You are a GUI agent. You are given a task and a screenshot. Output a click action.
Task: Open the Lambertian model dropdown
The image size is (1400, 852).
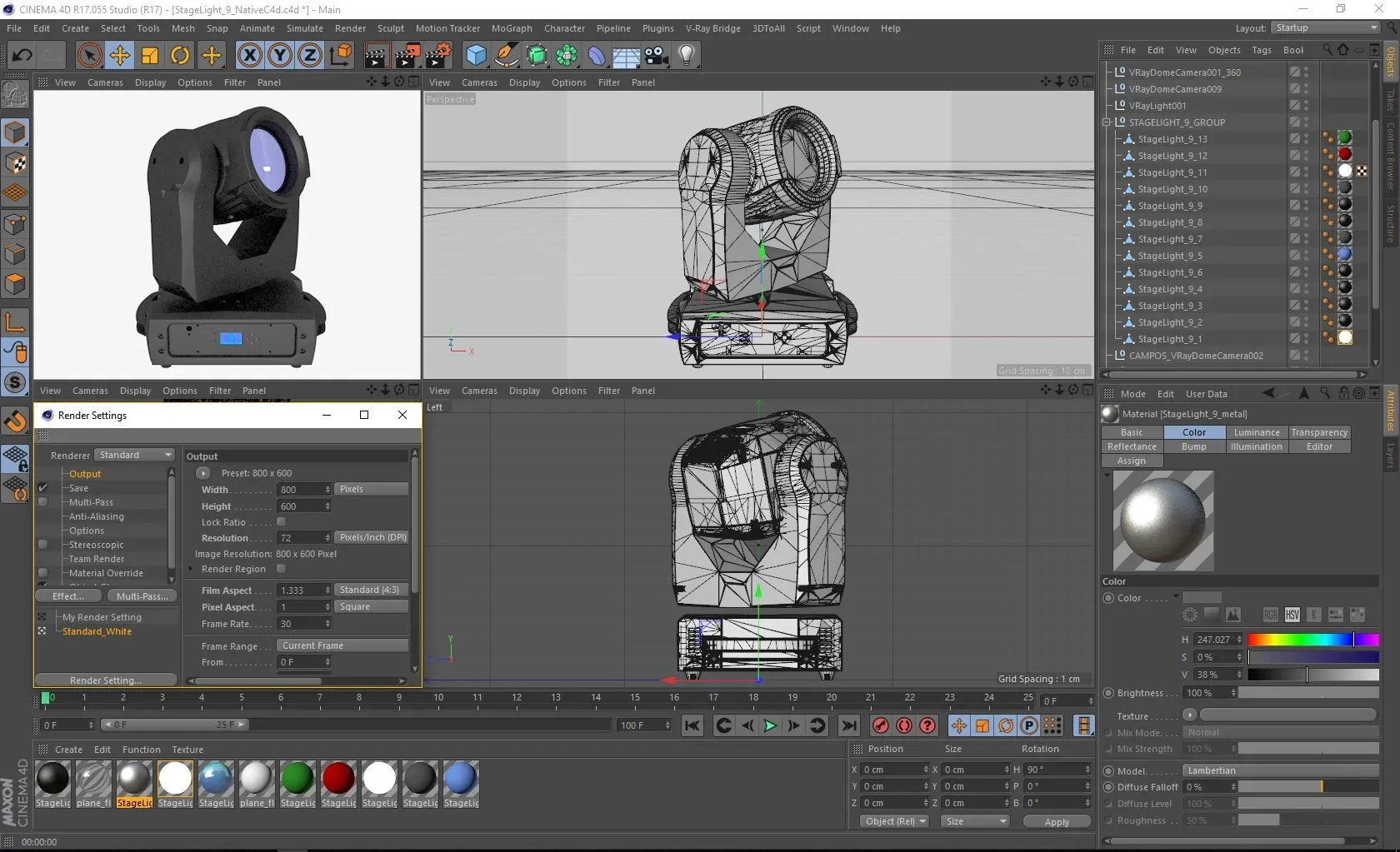(x=1282, y=770)
